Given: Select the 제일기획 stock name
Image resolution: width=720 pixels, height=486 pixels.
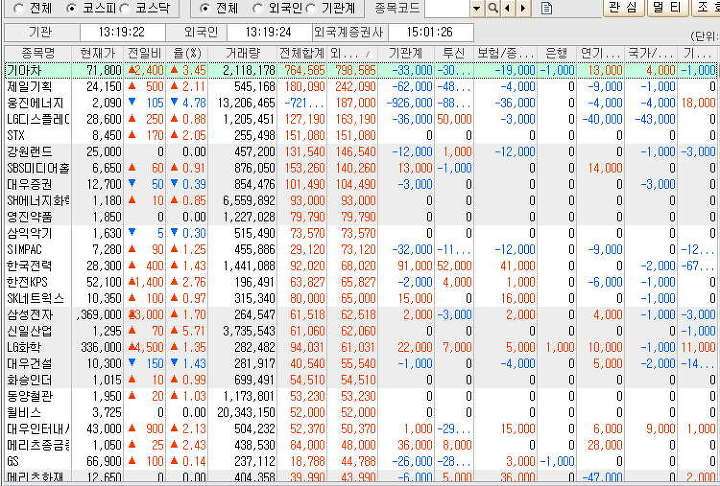Looking at the screenshot, I should click(29, 86).
